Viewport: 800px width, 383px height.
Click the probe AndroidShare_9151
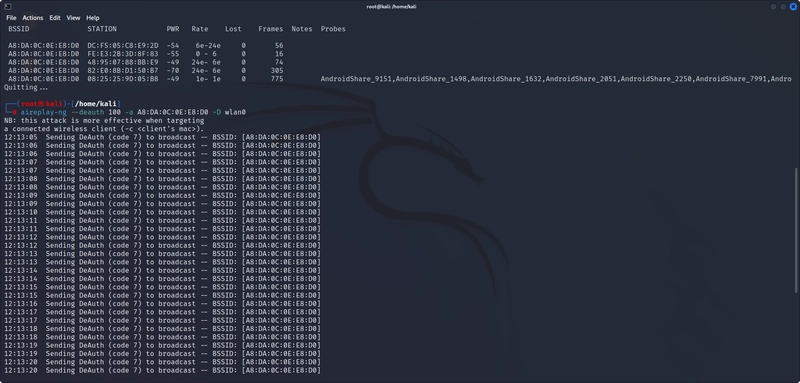click(356, 79)
